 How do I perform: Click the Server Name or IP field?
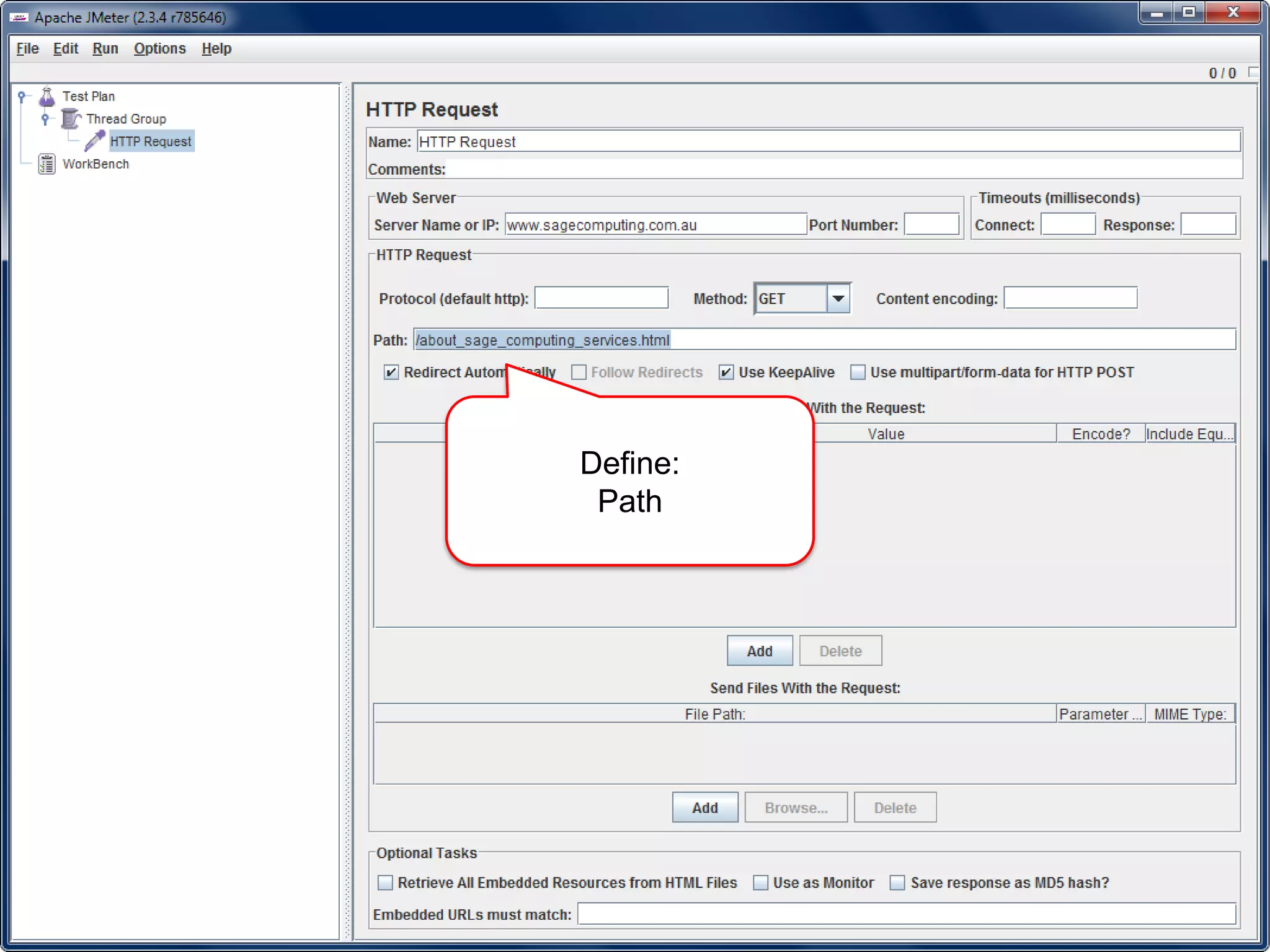tap(655, 224)
